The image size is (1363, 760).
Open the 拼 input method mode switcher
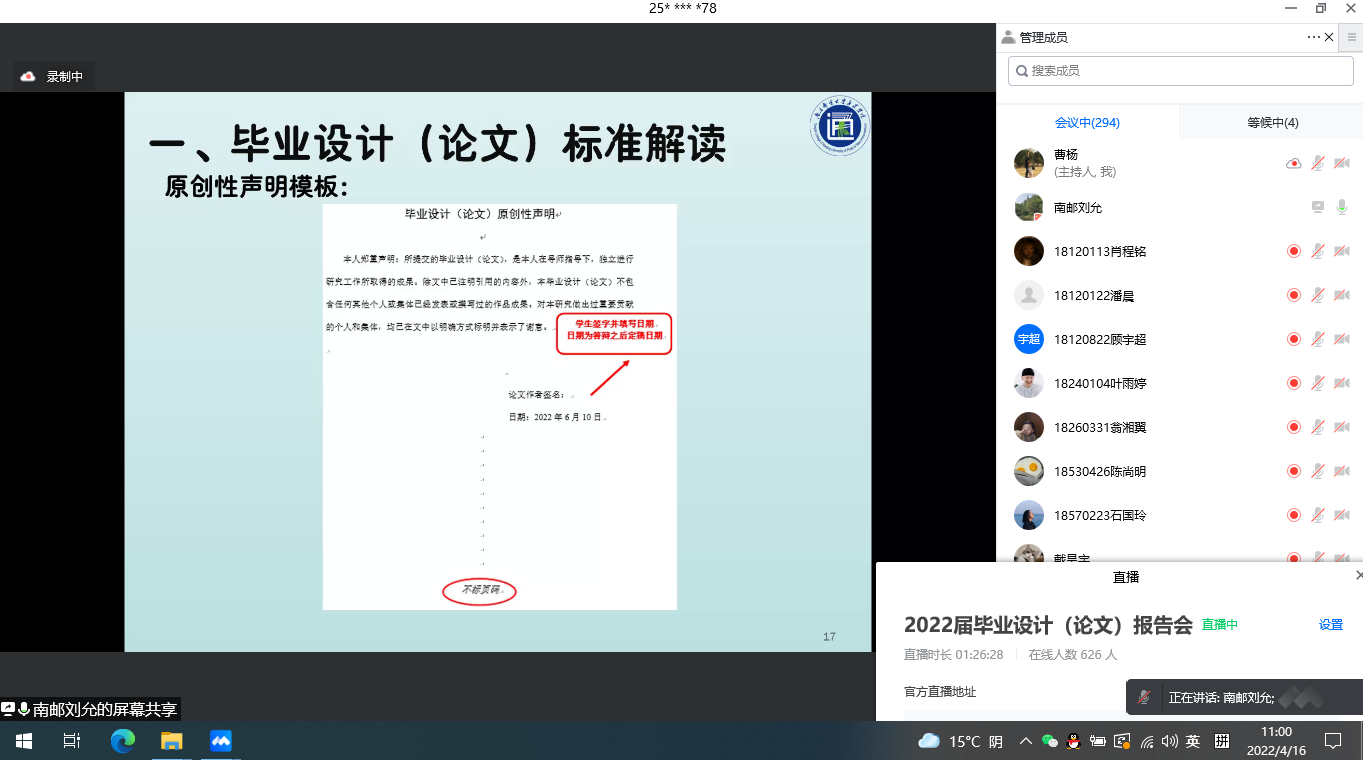(1221, 741)
